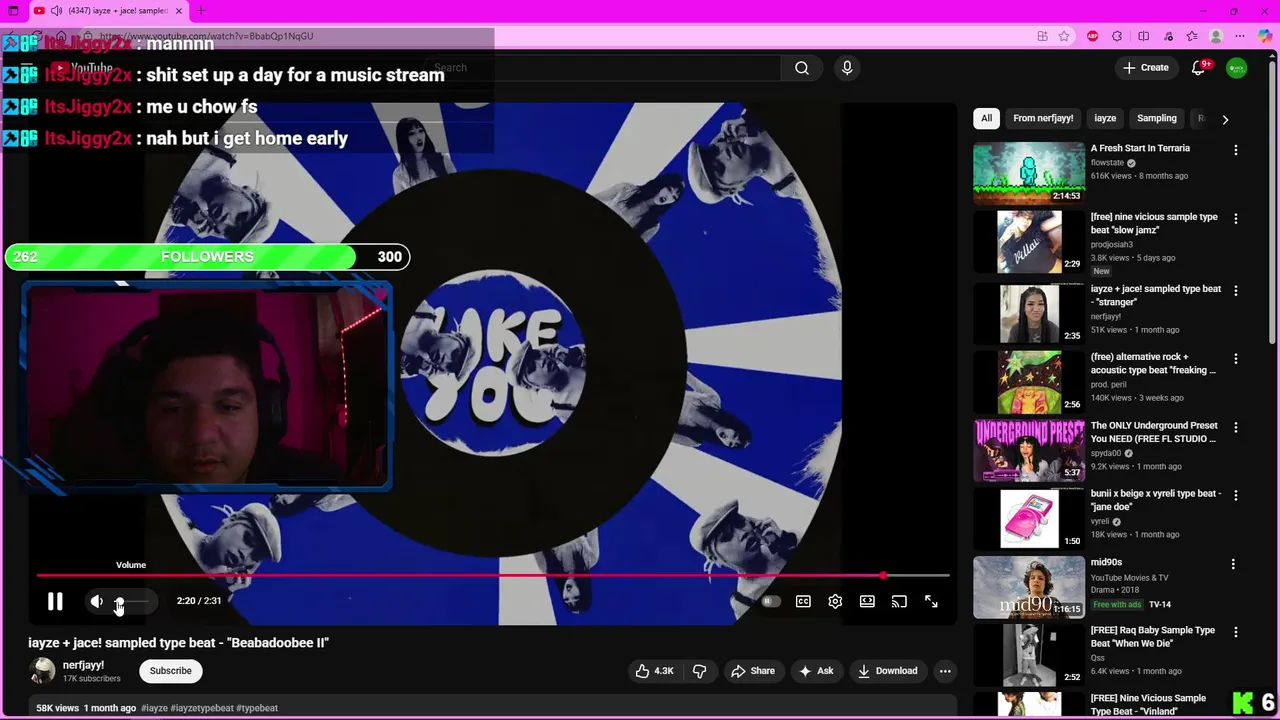
Task: Open options for "jane doe" type beat
Action: (x=1235, y=495)
